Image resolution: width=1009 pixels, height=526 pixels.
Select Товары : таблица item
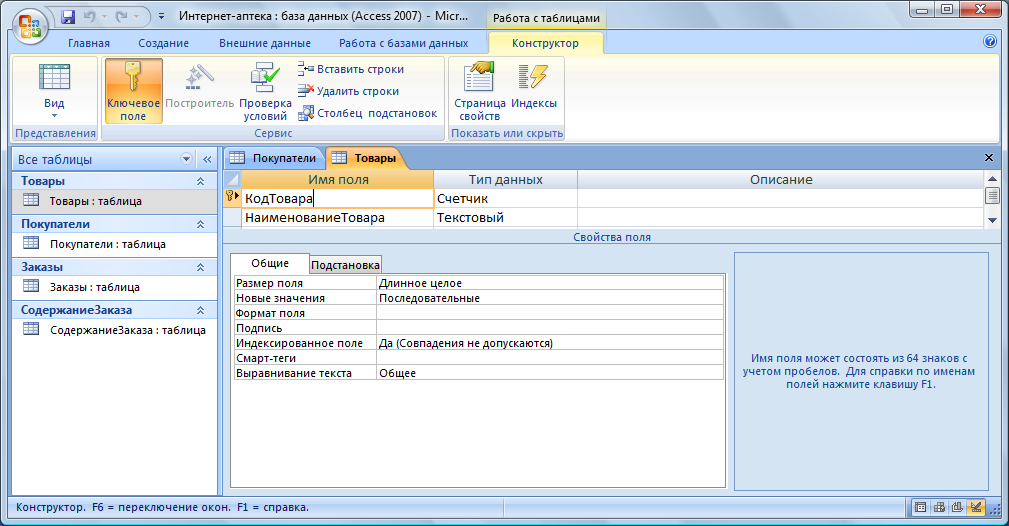pos(115,201)
